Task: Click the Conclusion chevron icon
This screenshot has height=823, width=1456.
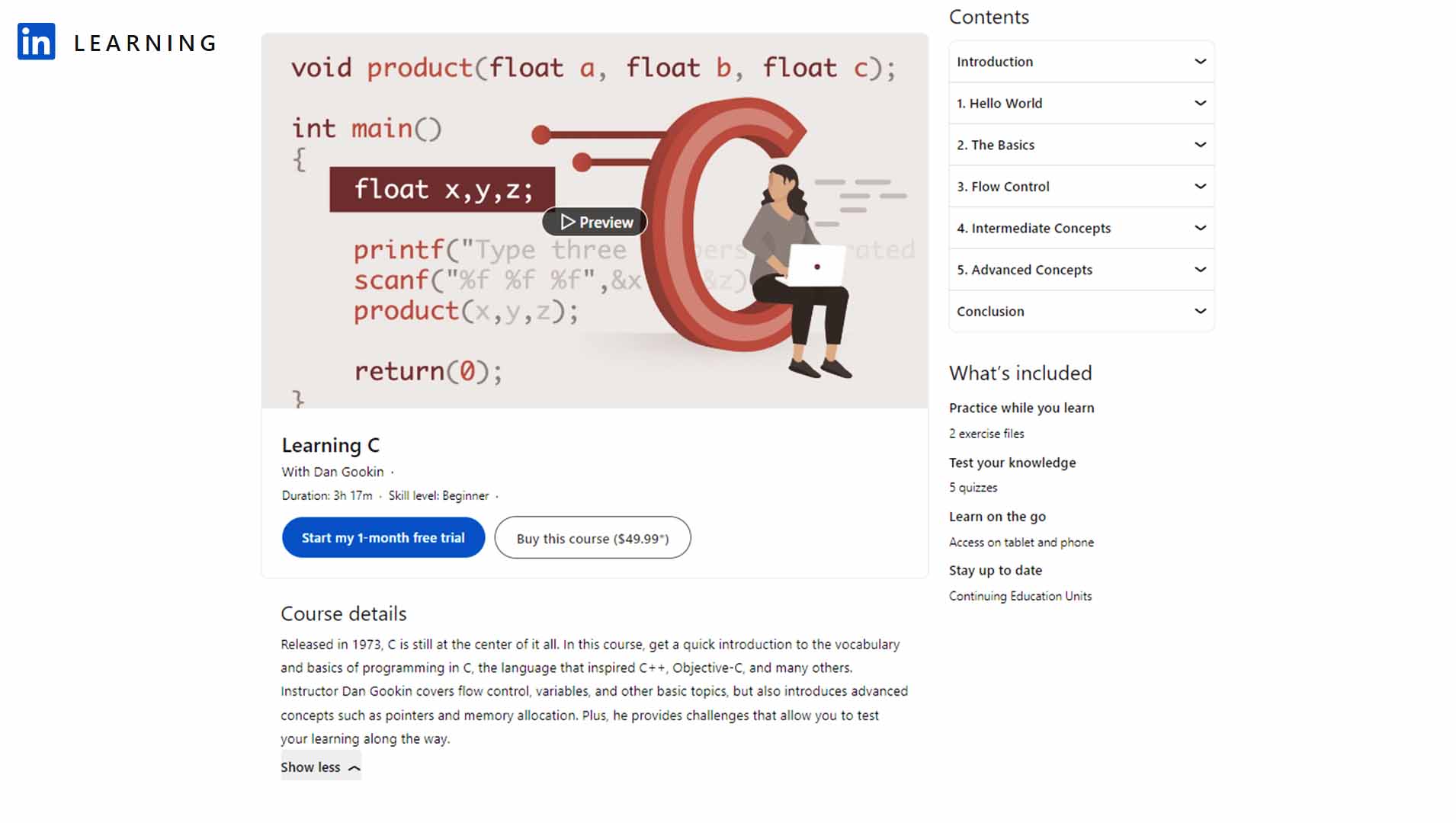Action: tap(1199, 311)
